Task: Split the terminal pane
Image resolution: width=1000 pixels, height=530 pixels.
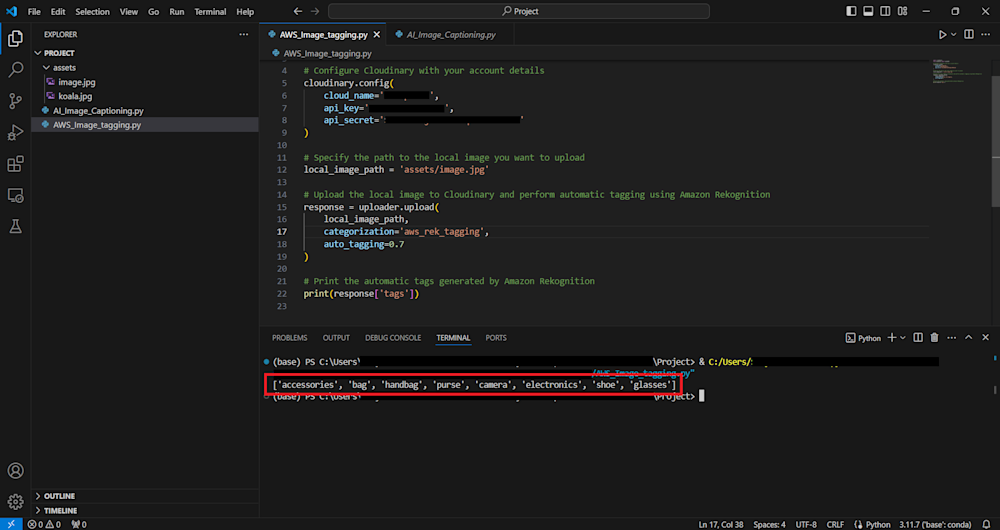Action: tap(918, 338)
